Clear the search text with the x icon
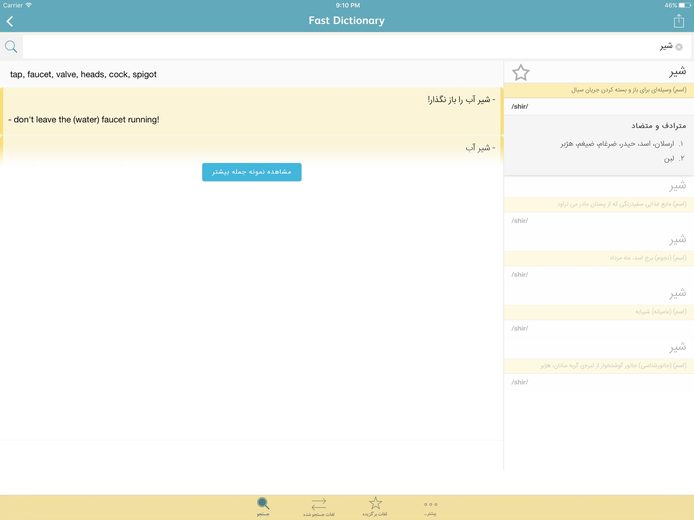Viewport: 694px width, 520px height. click(679, 47)
